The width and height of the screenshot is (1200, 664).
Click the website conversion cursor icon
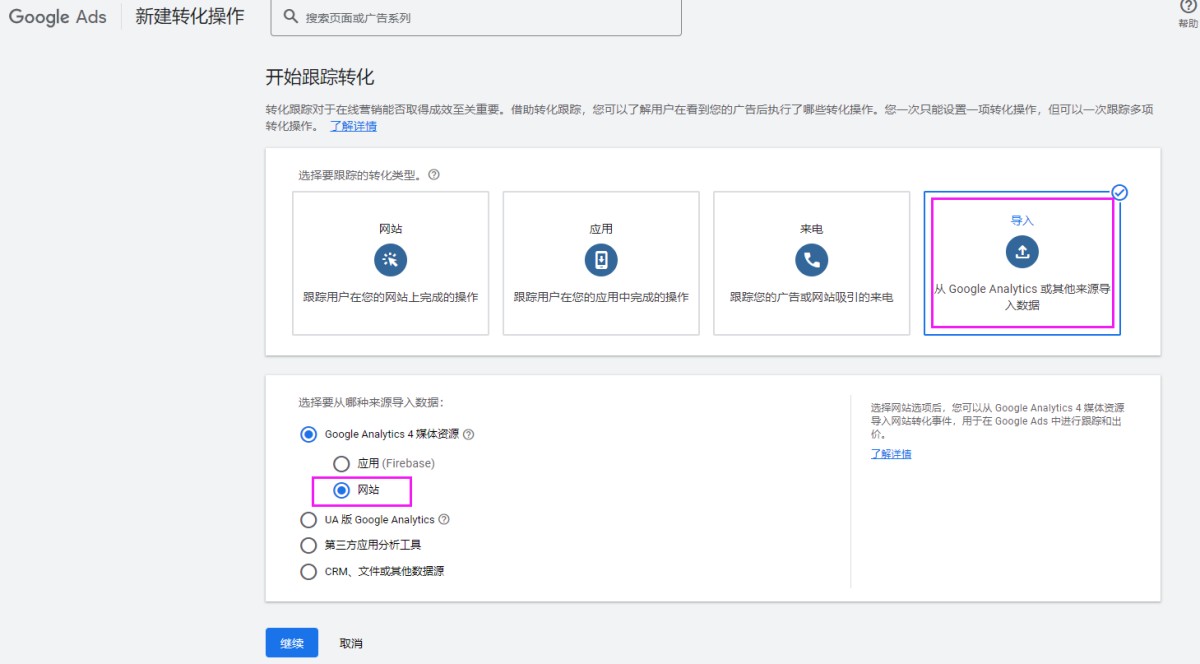pyautogui.click(x=390, y=261)
